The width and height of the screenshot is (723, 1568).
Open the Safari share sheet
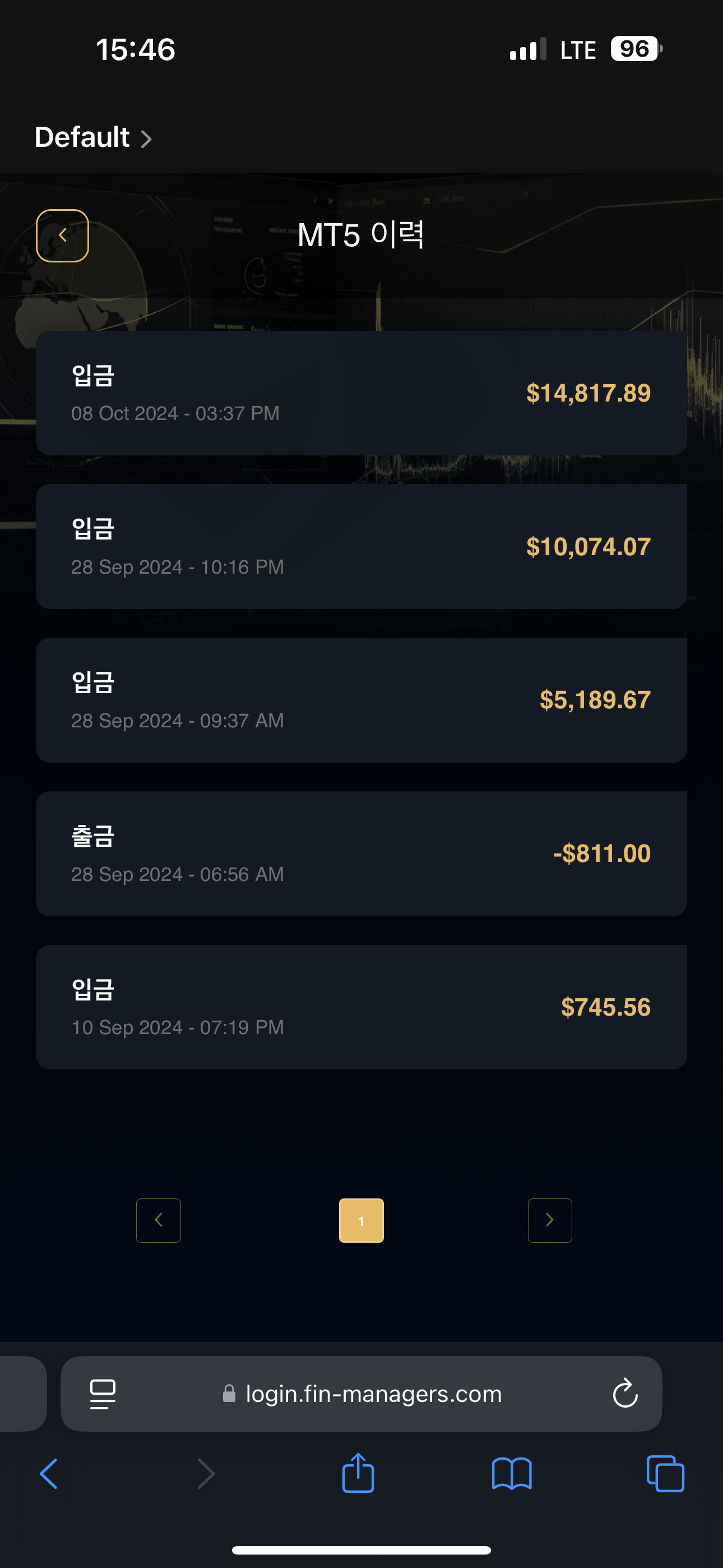(x=358, y=1473)
